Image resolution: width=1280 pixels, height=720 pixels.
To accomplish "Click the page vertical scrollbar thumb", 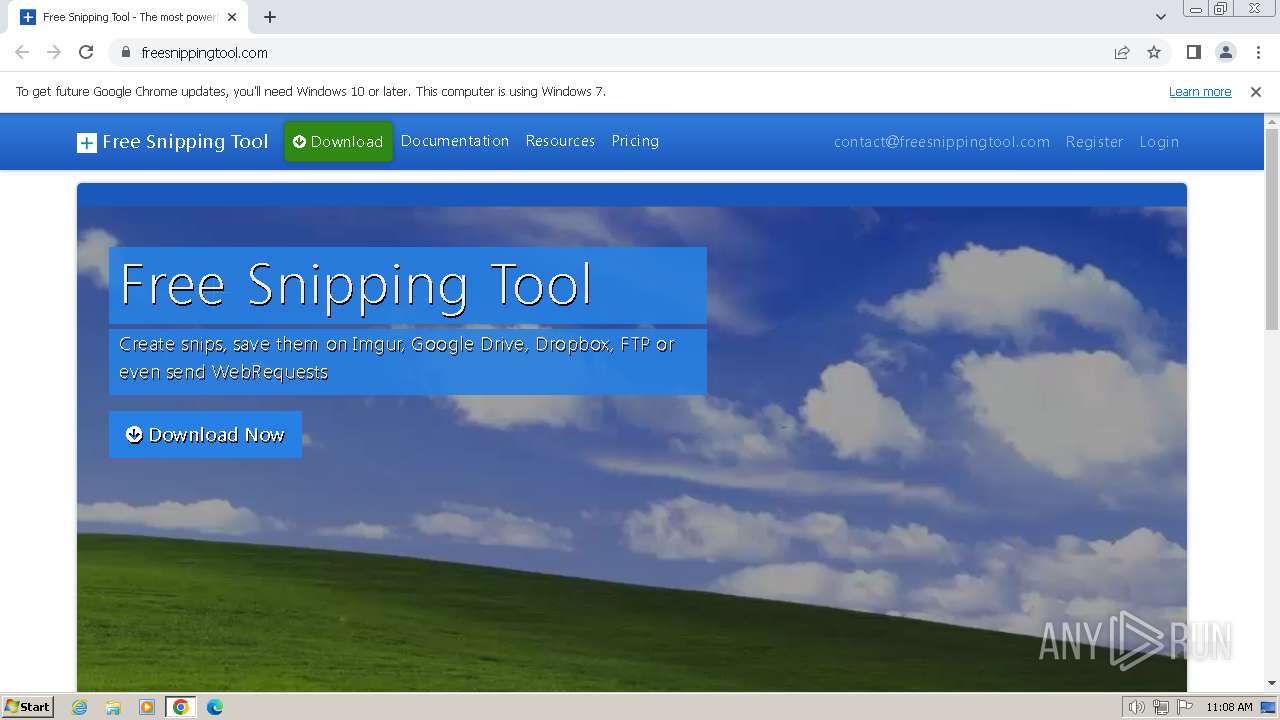I will 1272,229.
